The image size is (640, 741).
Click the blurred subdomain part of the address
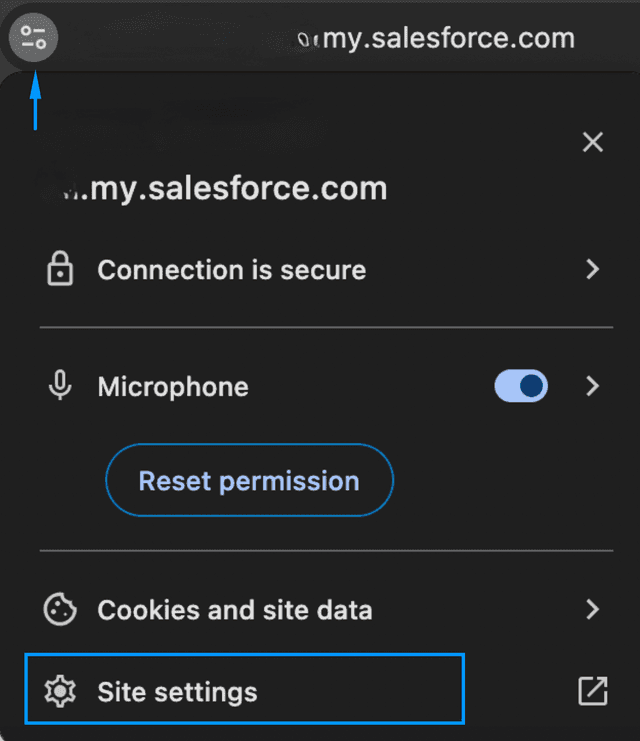coord(308,40)
